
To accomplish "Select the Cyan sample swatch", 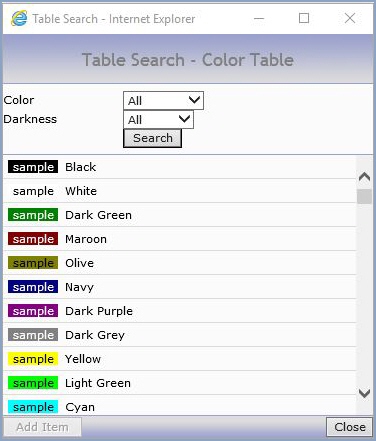I will [33, 407].
